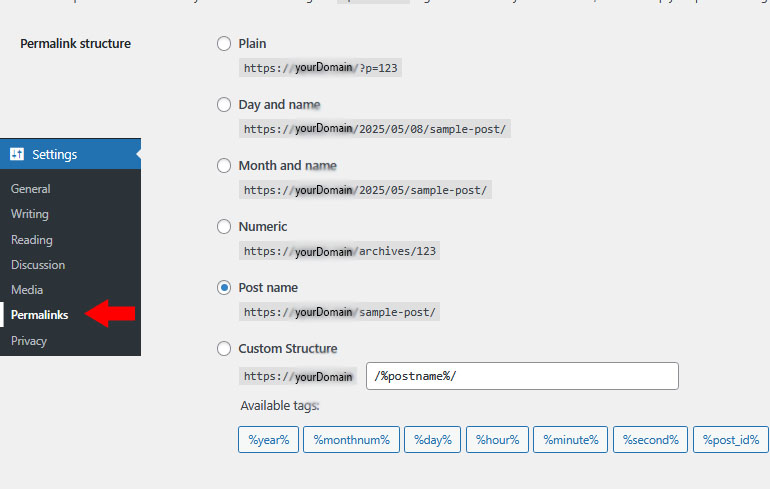Choose the Custom Structure radio option
Screen dimensions: 770x489
point(224,349)
